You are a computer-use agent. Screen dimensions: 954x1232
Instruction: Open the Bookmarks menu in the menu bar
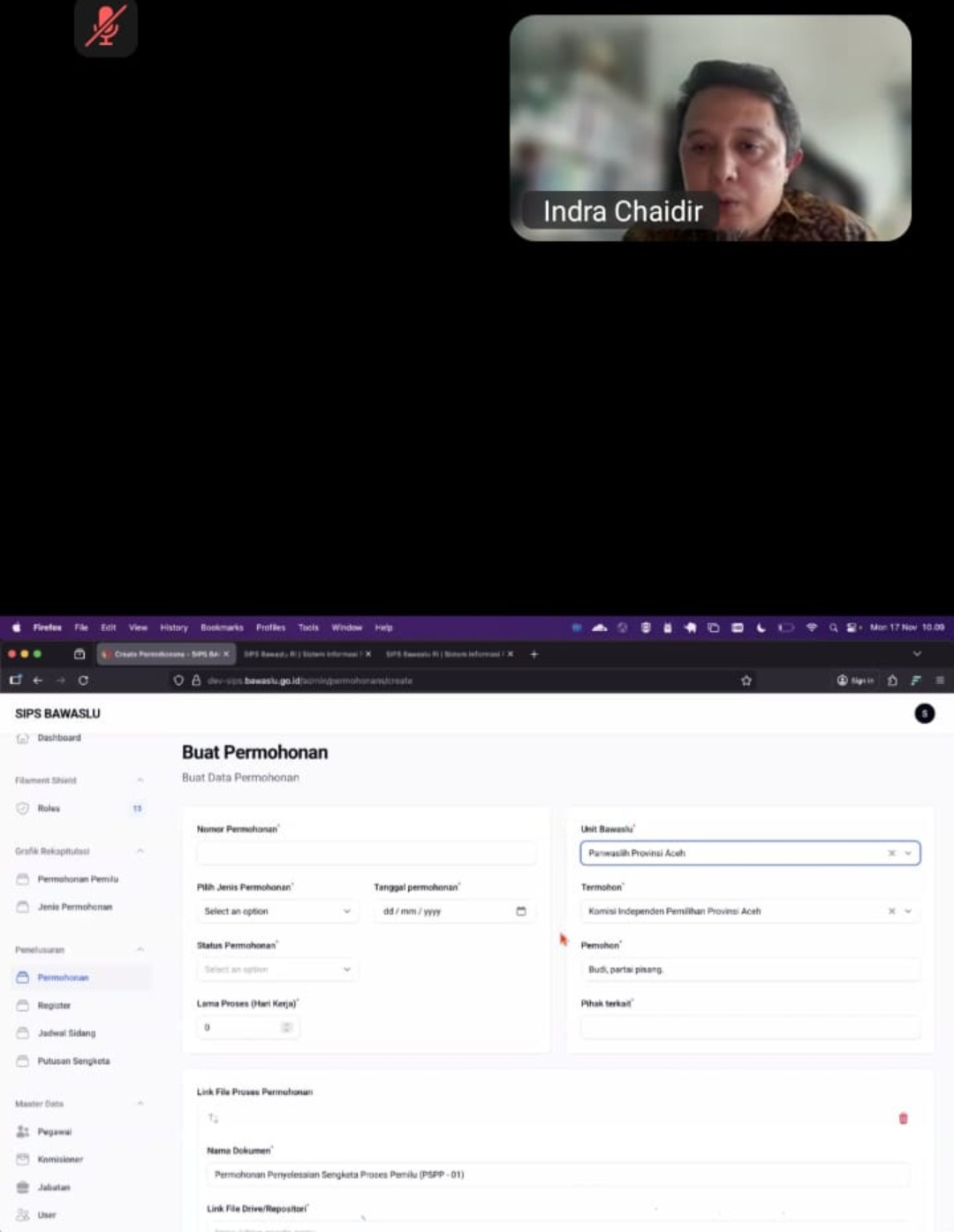[221, 627]
